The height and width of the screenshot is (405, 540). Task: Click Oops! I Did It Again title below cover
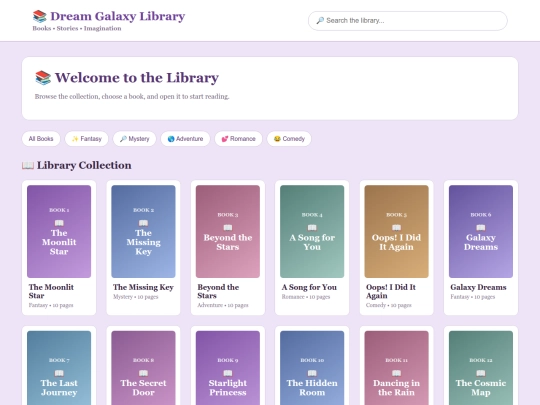(x=391, y=291)
